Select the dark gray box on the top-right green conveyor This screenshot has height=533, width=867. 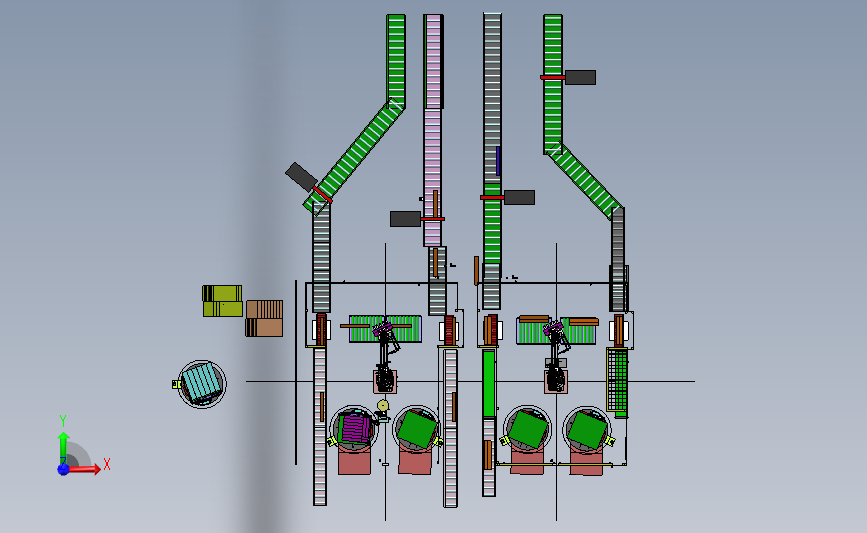(x=580, y=77)
